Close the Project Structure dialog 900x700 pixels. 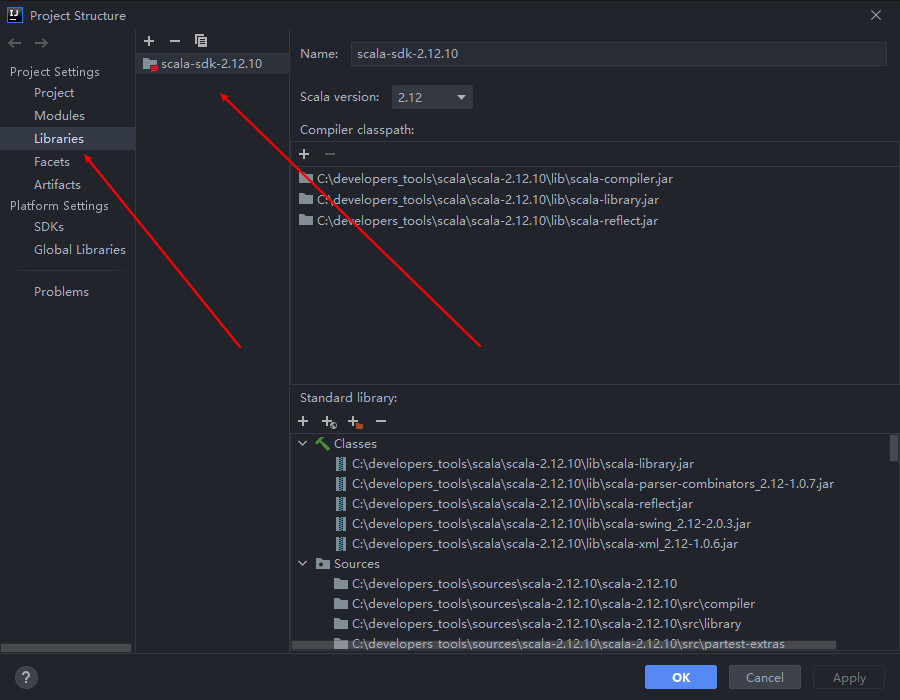coord(876,15)
